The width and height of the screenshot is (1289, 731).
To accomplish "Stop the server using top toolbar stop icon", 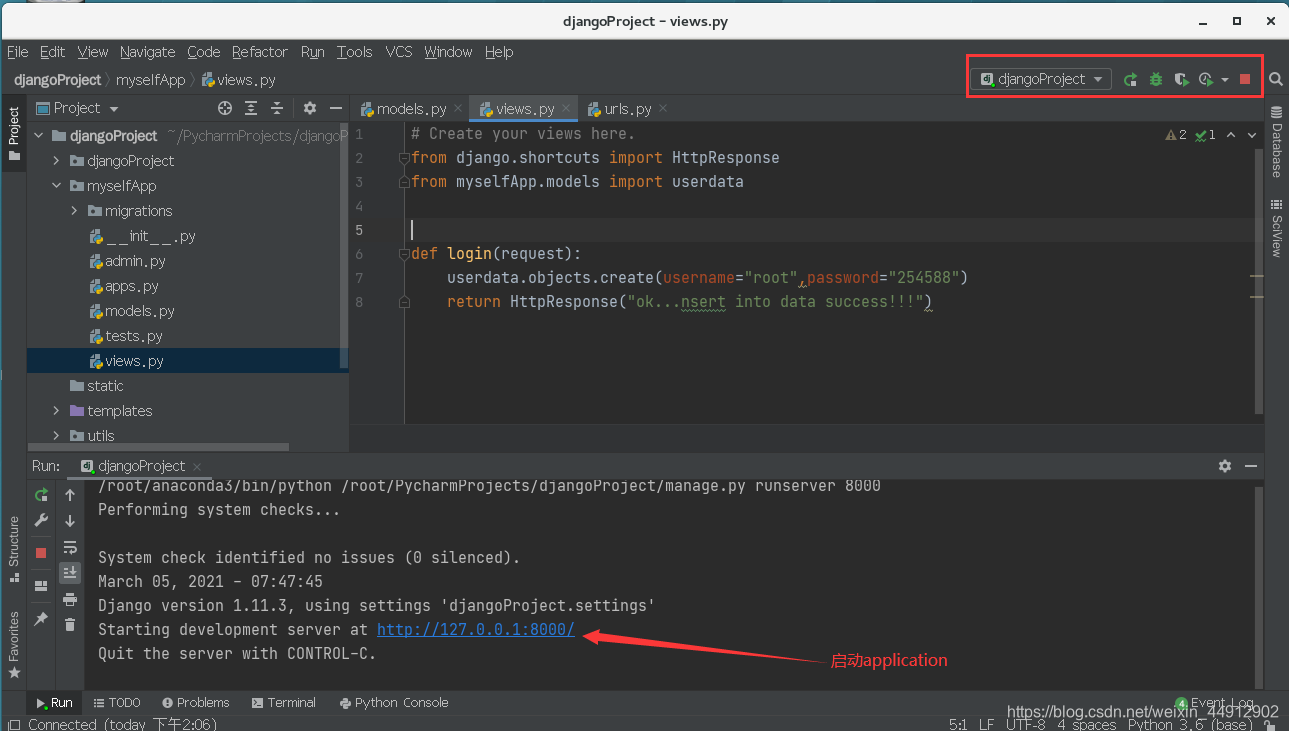I will [x=1245, y=79].
